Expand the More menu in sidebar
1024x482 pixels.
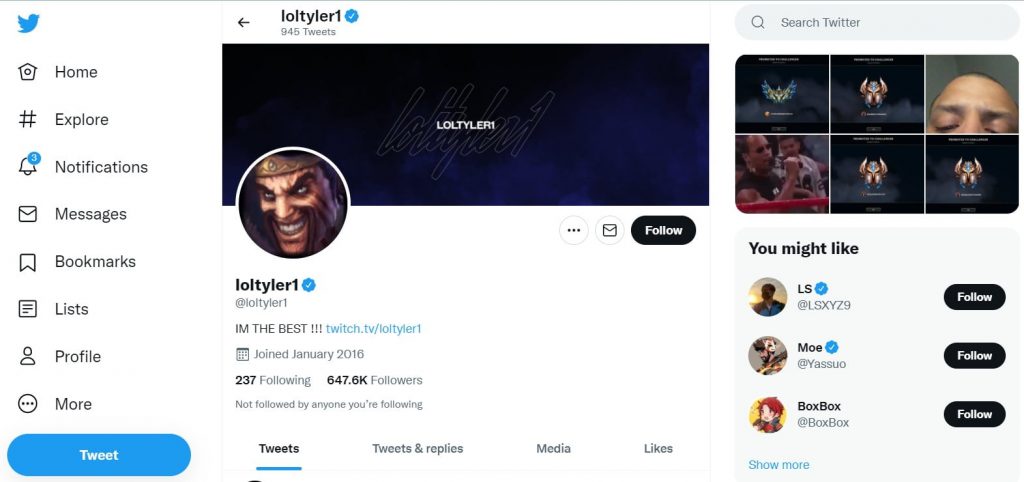click(28, 404)
